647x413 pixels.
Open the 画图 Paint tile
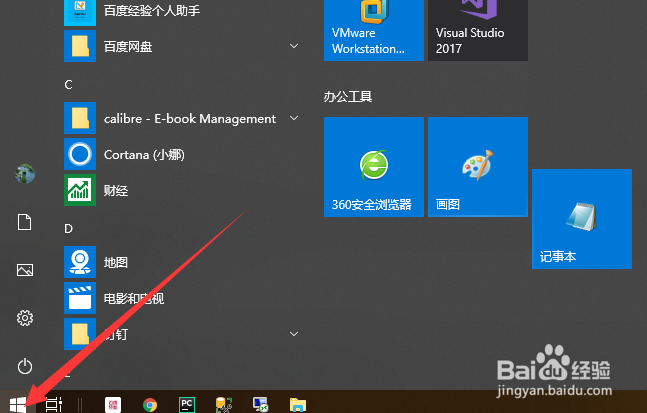478,167
